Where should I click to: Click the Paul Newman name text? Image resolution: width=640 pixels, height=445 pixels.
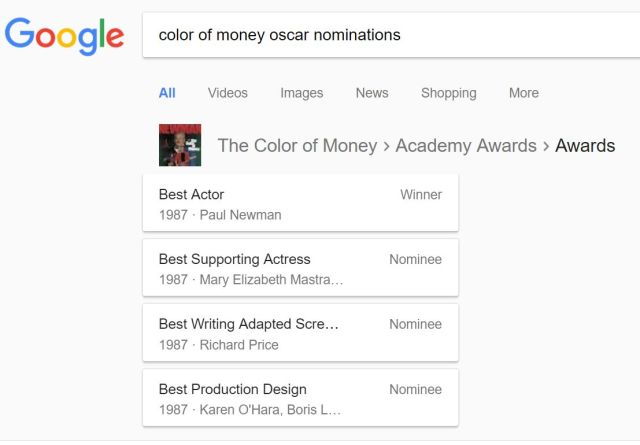(240, 215)
